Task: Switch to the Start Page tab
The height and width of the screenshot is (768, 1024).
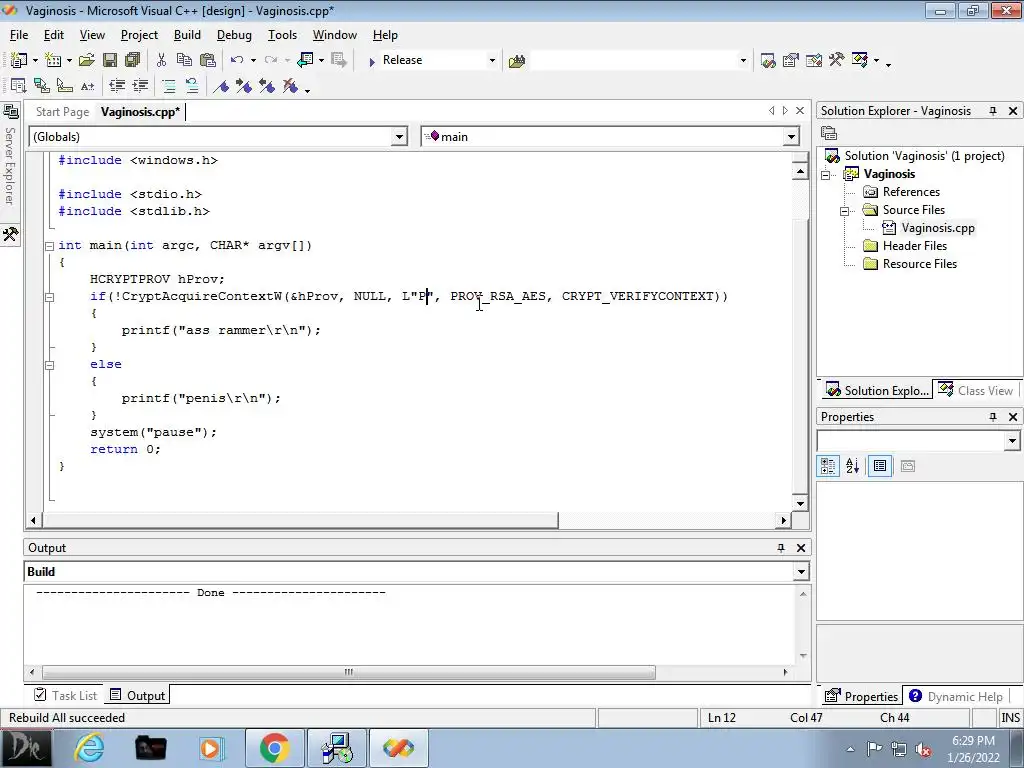Action: click(62, 112)
